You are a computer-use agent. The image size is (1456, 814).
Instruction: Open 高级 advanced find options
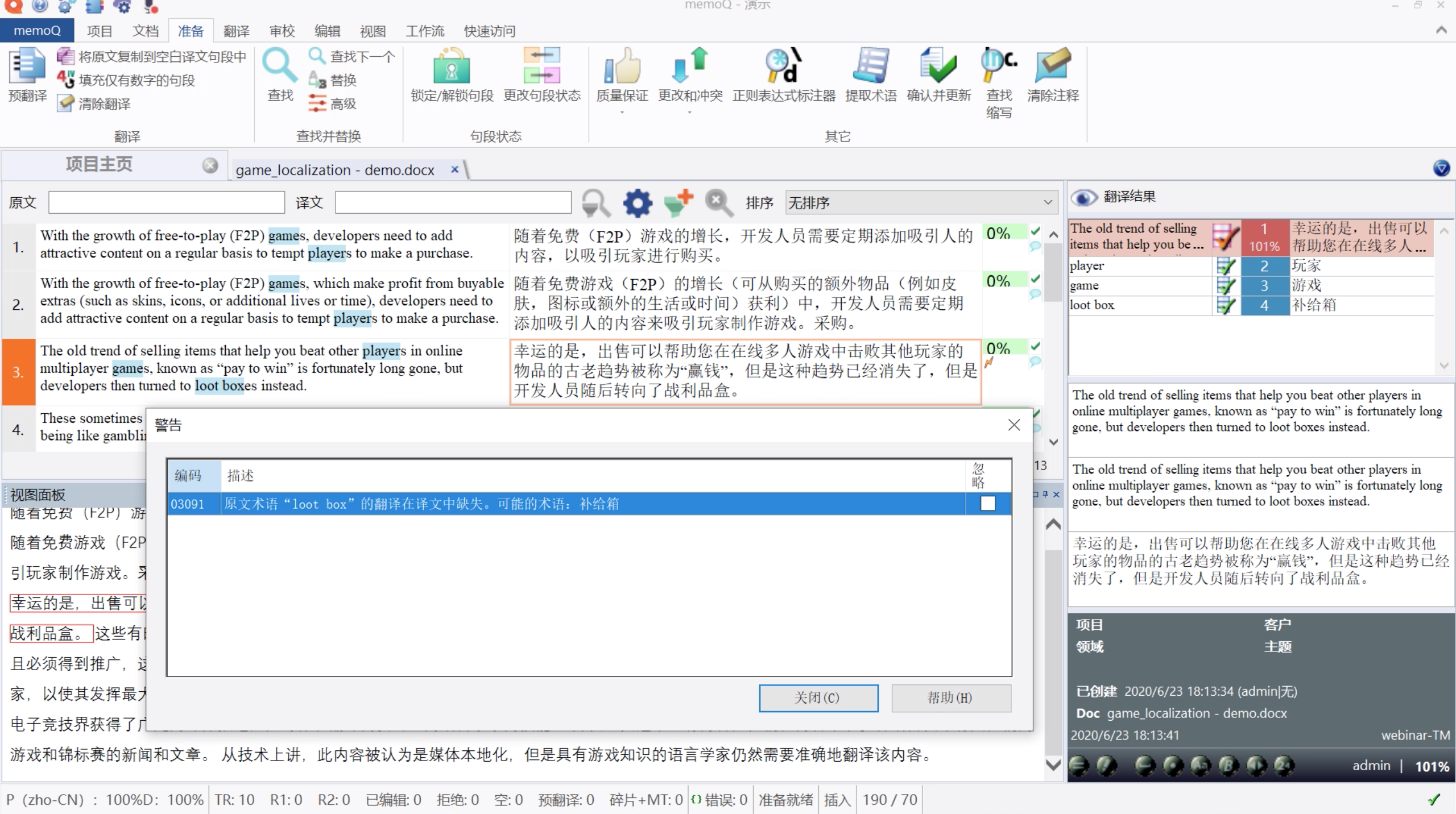pyautogui.click(x=333, y=103)
